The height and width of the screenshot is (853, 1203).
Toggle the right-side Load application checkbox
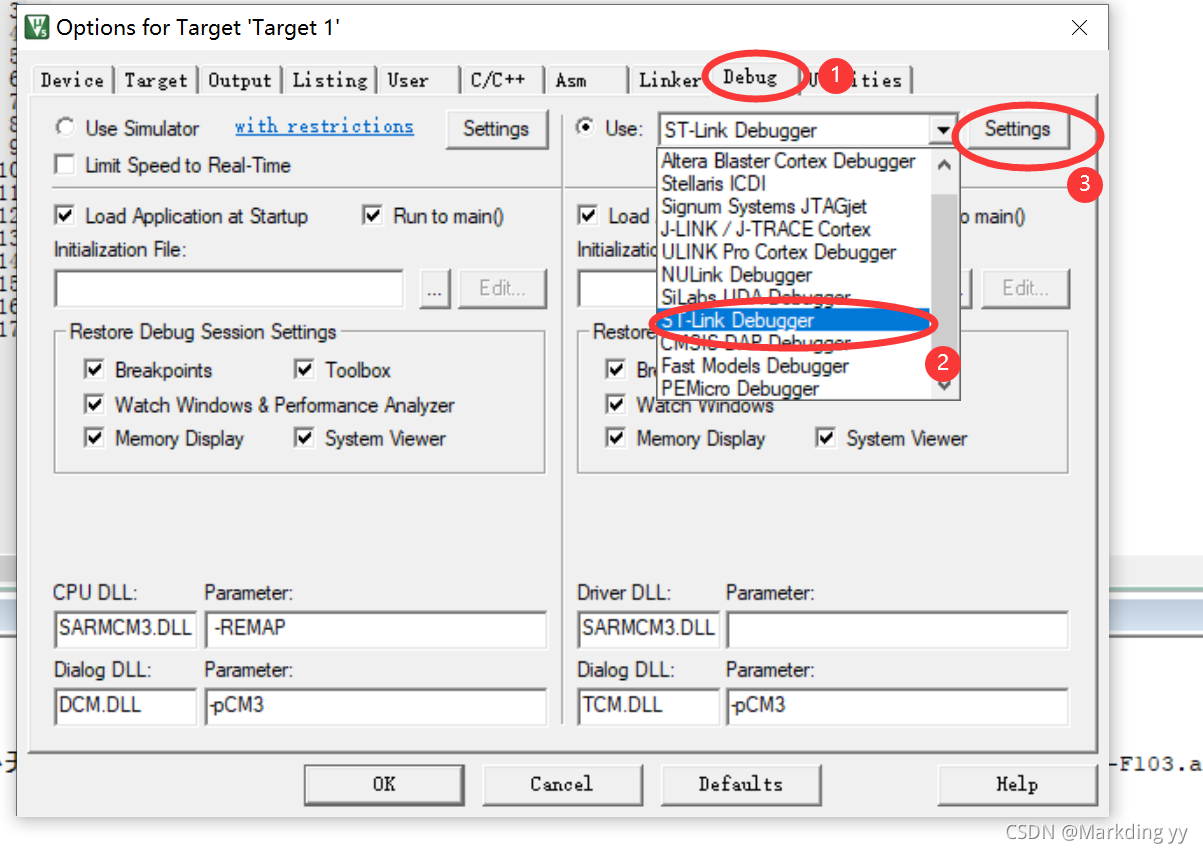(587, 216)
